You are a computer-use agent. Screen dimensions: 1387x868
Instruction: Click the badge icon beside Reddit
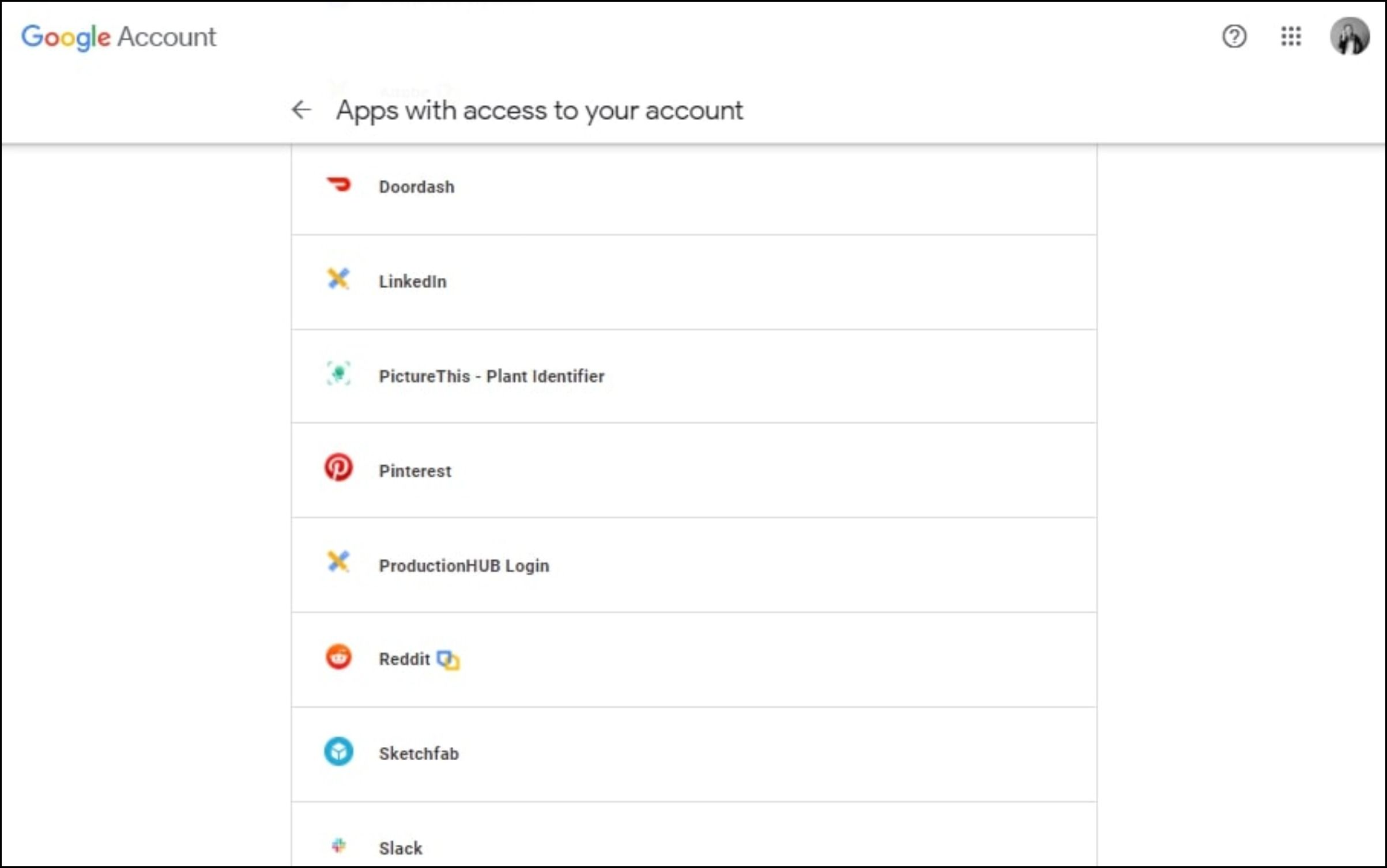[x=448, y=659]
